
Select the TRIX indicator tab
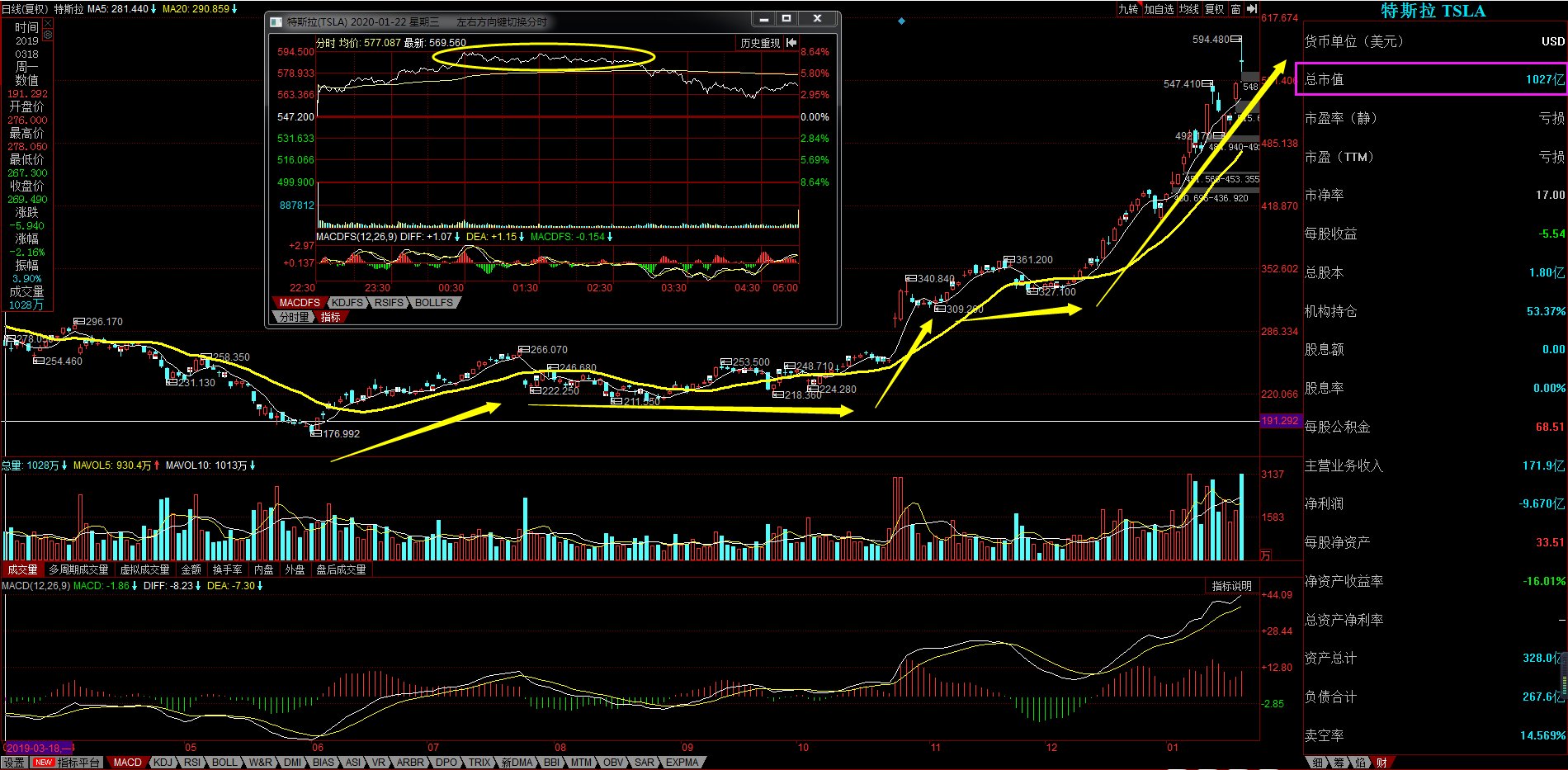point(479,763)
